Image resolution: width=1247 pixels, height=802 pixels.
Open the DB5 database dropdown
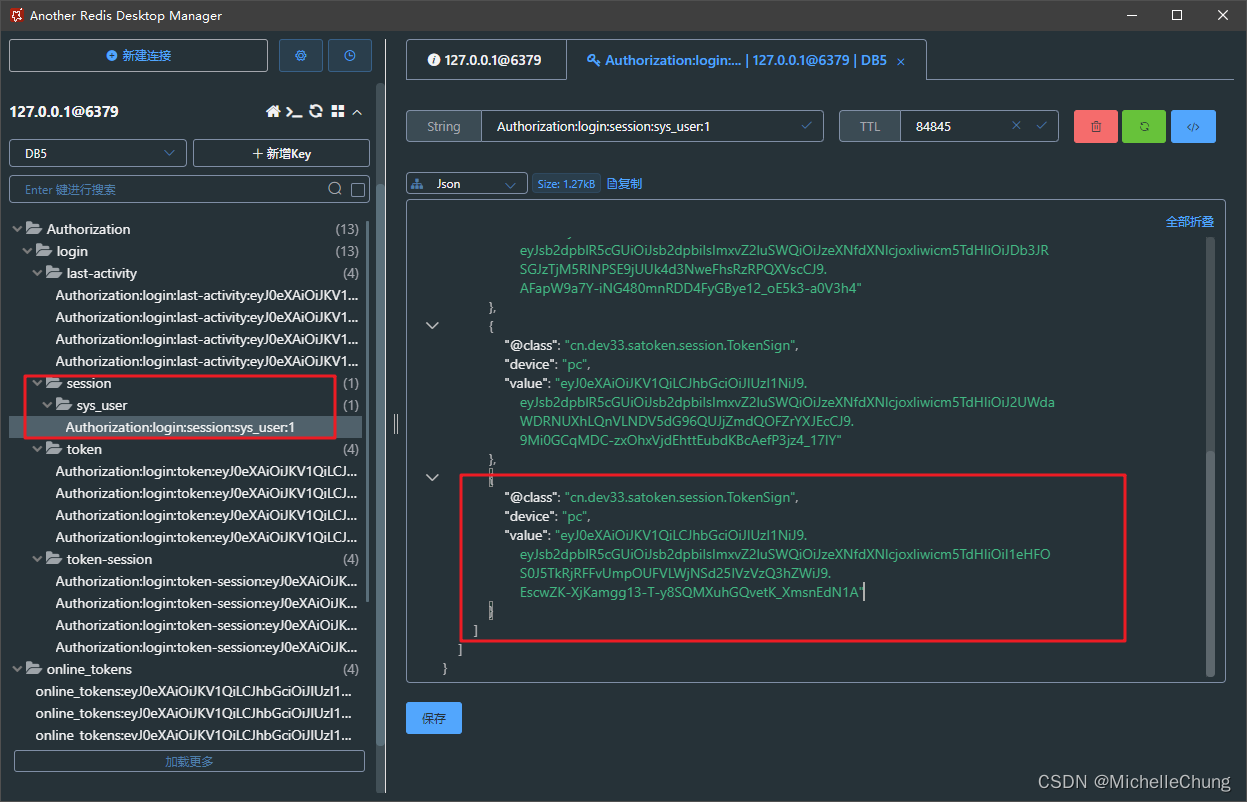click(x=98, y=153)
